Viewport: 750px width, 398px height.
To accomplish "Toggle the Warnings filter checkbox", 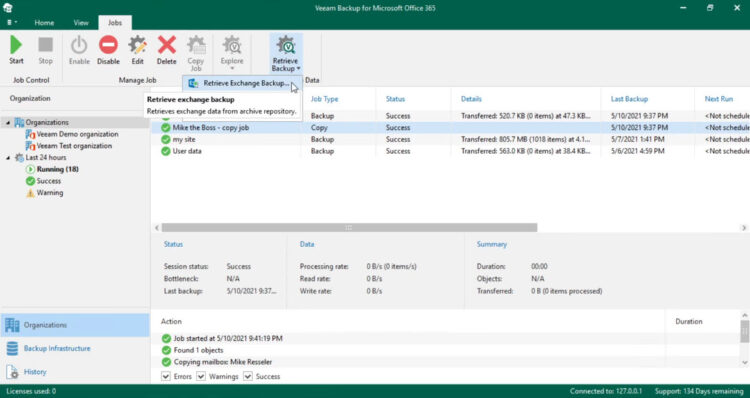I will [201, 376].
